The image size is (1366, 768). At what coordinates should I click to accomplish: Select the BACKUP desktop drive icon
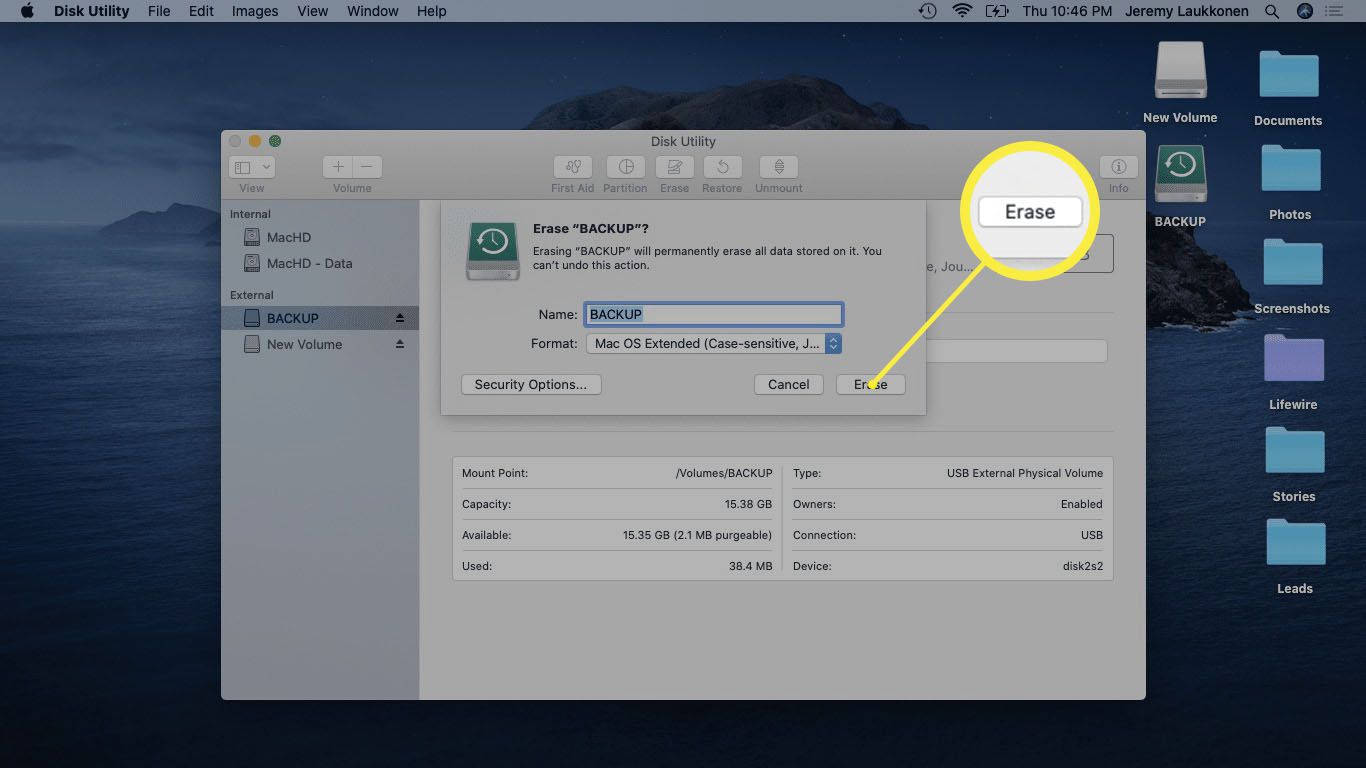point(1180,174)
